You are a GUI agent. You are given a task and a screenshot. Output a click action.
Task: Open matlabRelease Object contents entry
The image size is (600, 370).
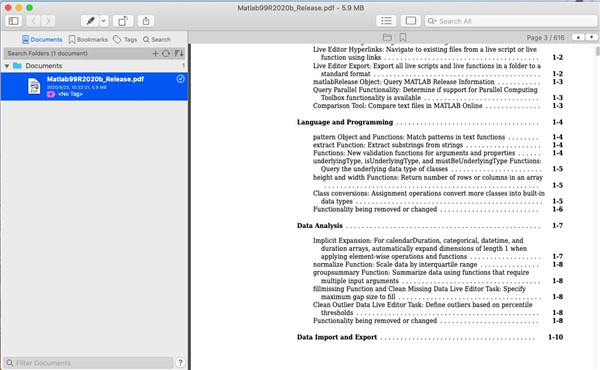(438, 82)
